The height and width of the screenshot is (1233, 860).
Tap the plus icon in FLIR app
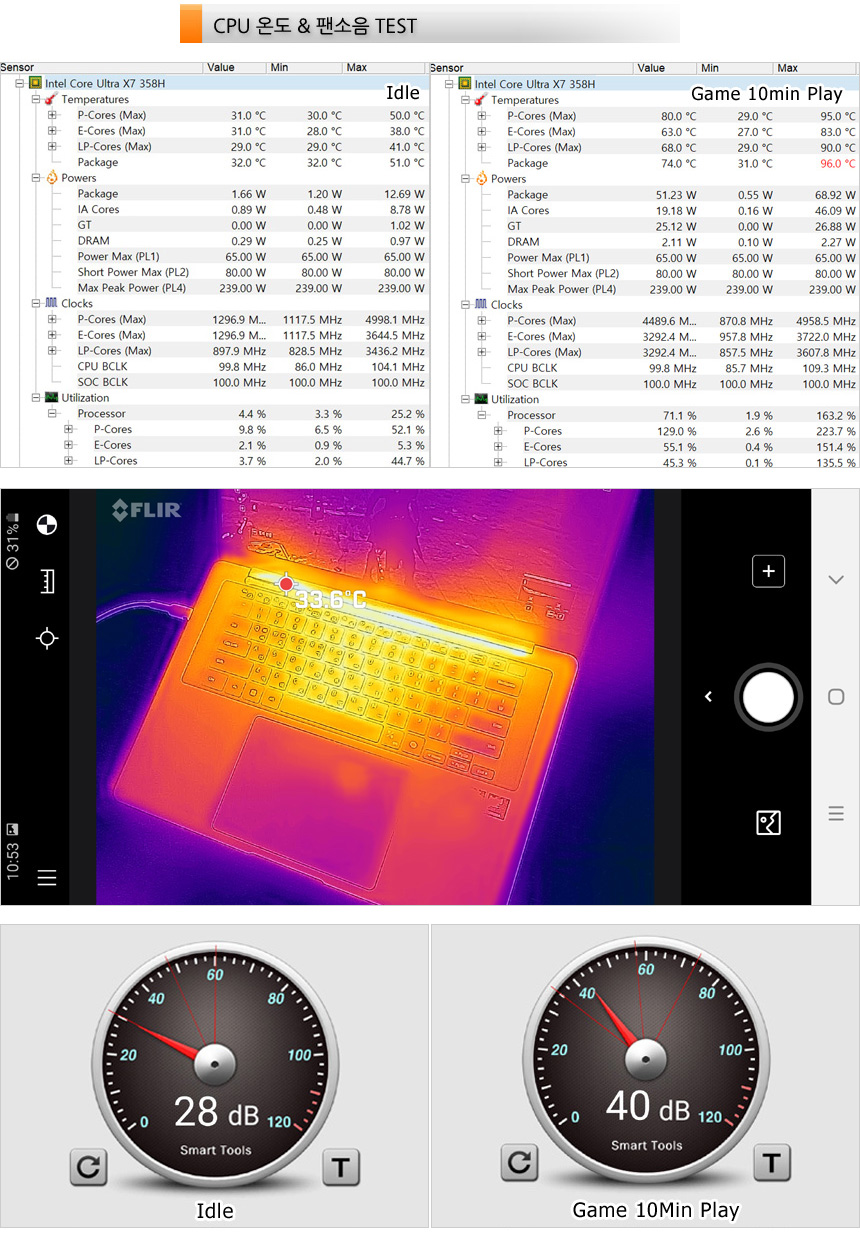click(768, 571)
